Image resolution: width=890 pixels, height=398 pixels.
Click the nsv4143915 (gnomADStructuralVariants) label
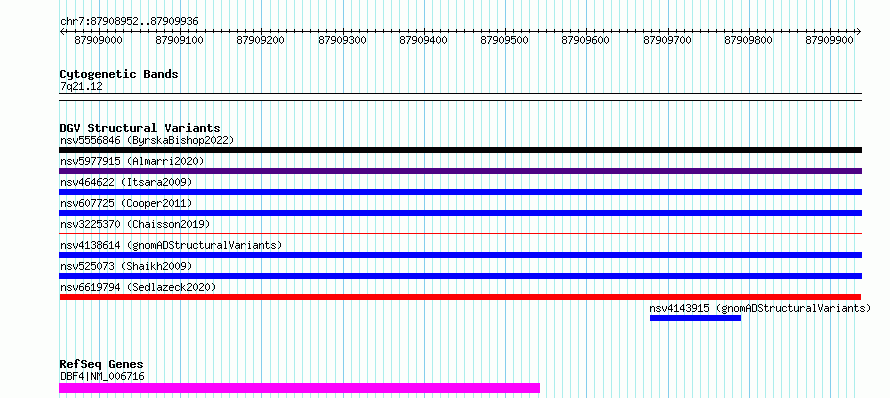pos(761,308)
